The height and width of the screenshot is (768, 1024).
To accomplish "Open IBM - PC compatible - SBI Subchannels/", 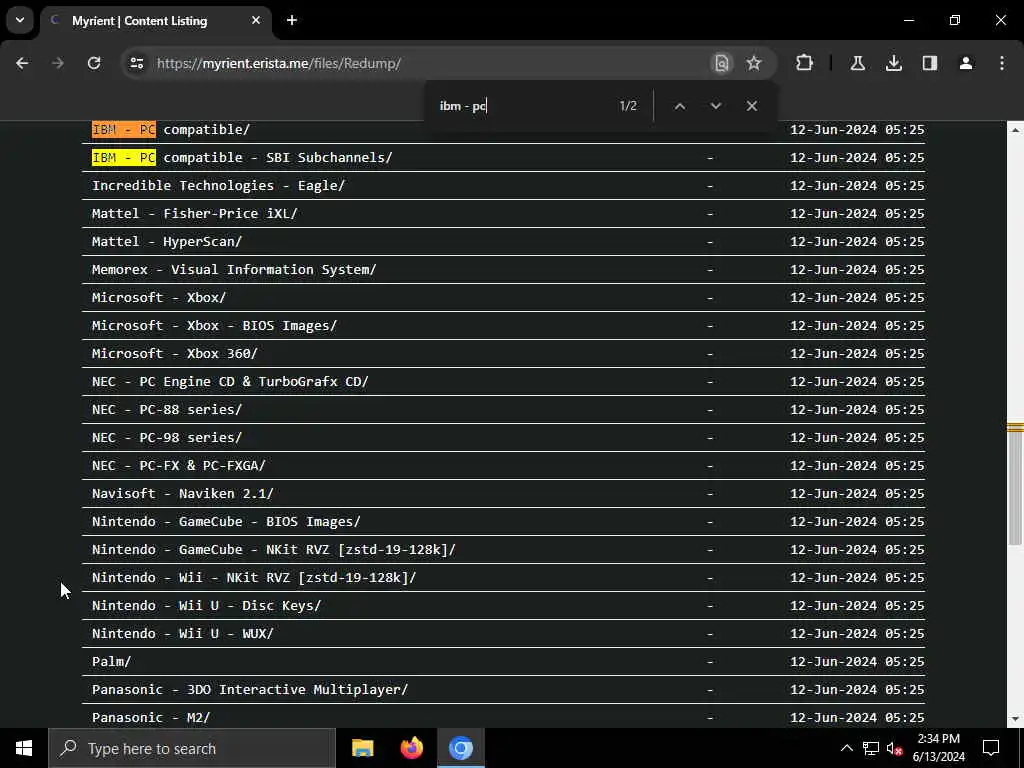I will pos(242,157).
